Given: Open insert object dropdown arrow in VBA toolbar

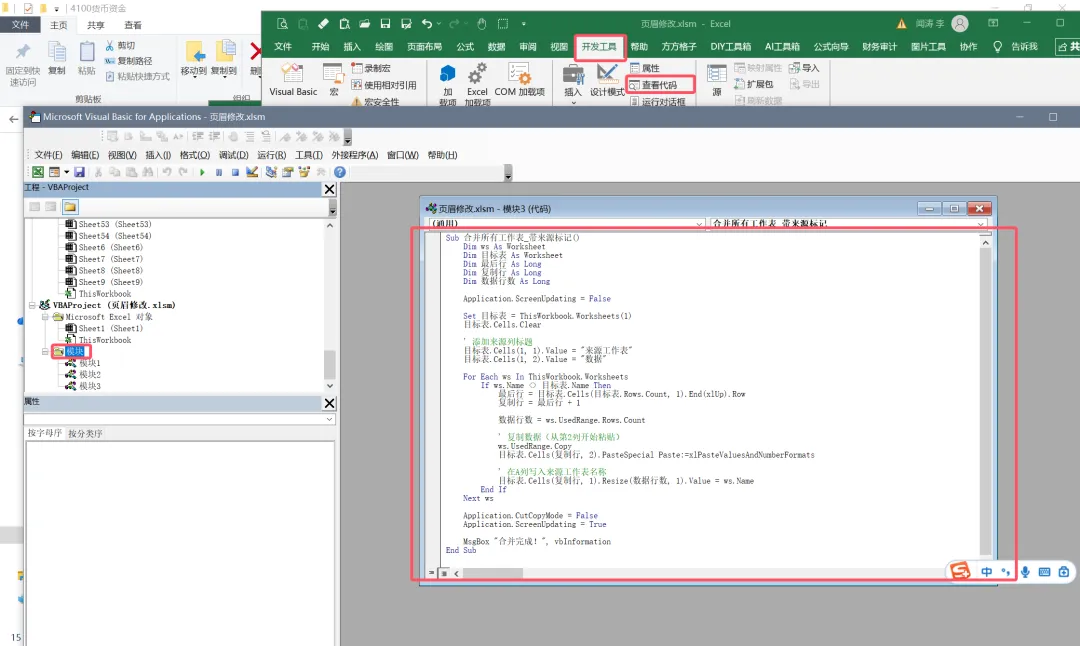Looking at the screenshot, I should point(67,172).
